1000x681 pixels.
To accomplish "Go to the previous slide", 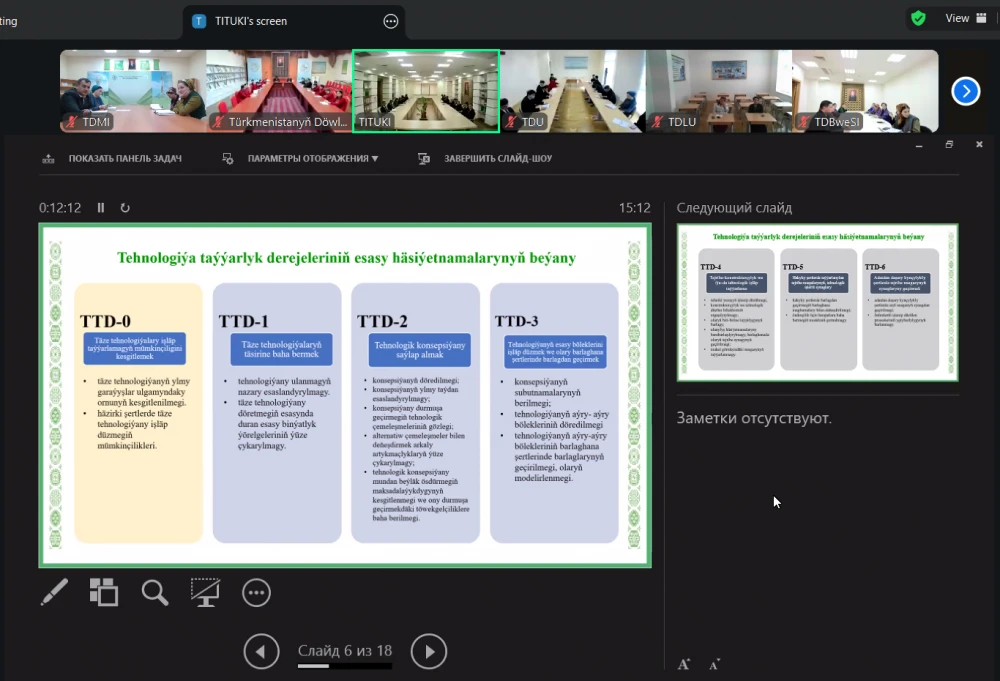I will 261,652.
